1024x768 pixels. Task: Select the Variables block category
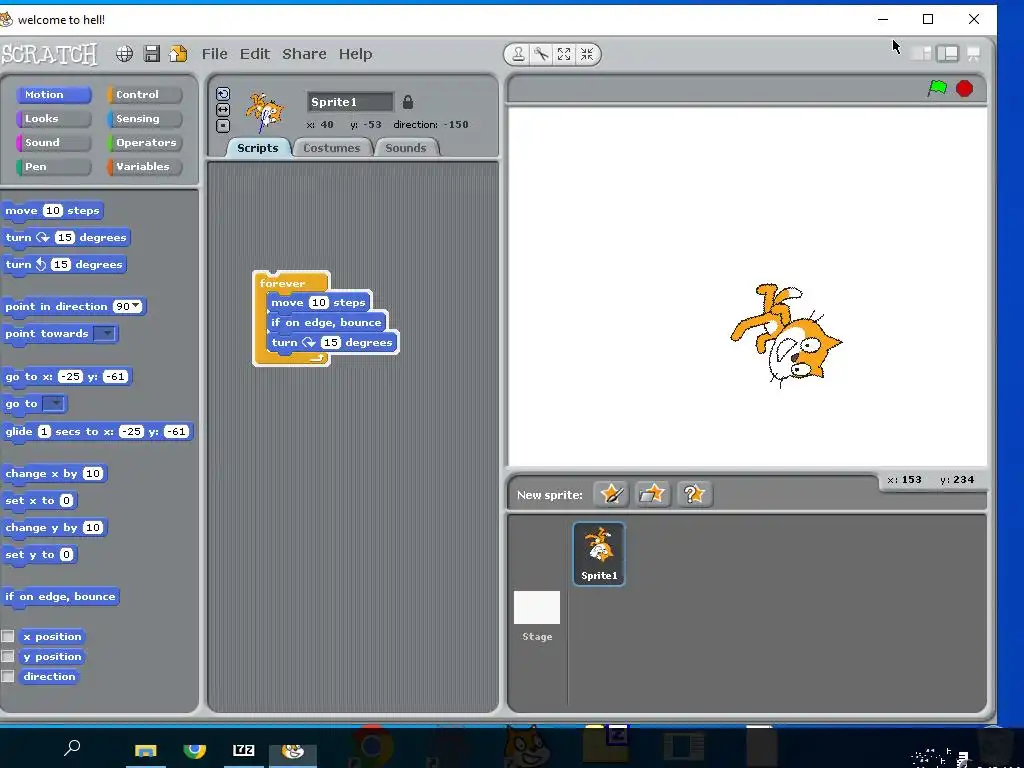[145, 167]
